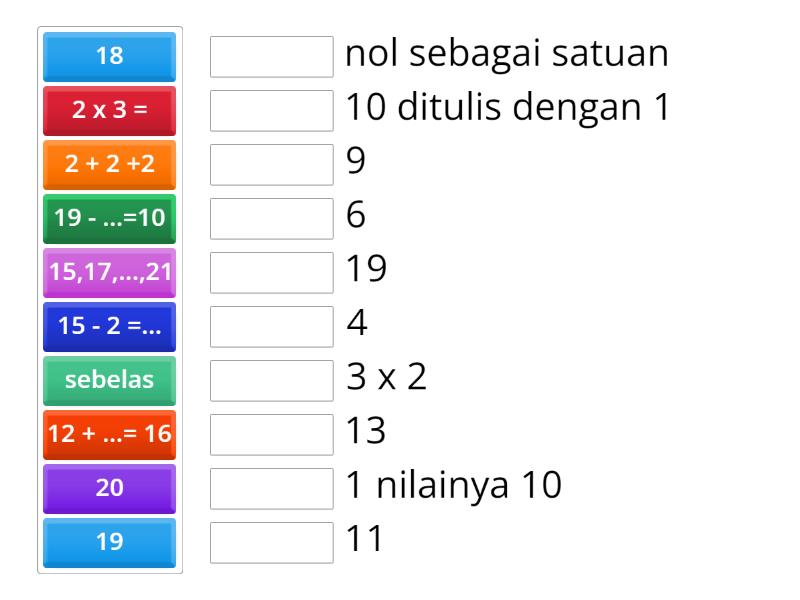Select the box beside 1 nilainya 10
Viewport: 800px width, 600px height.
271,488
